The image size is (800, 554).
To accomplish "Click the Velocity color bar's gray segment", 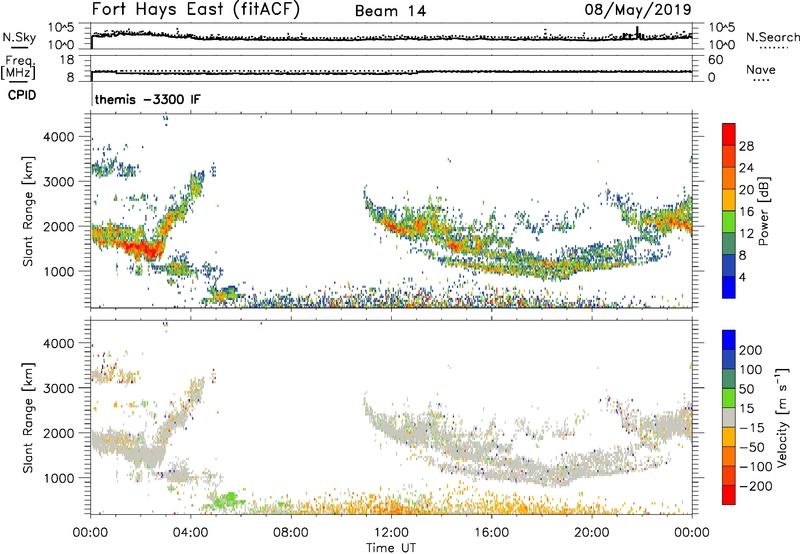I will pos(729,417).
